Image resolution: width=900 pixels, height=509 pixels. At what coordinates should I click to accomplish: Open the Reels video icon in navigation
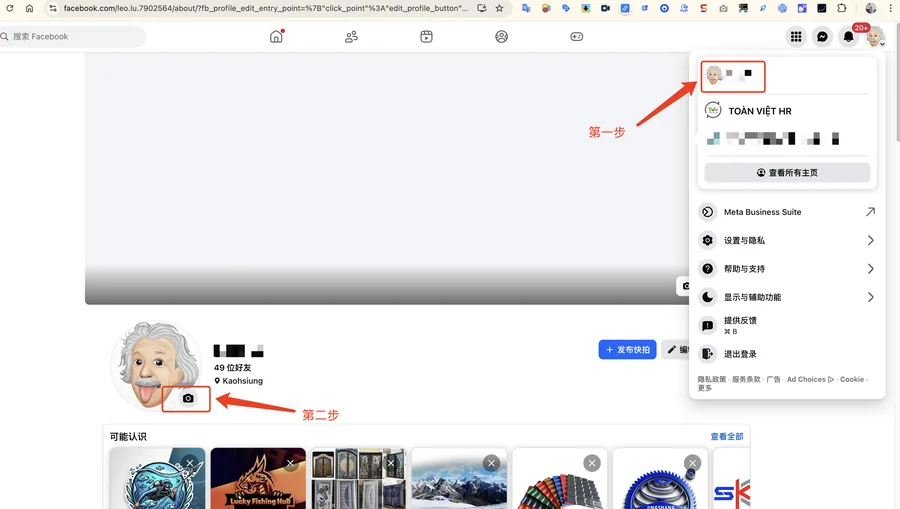426,37
